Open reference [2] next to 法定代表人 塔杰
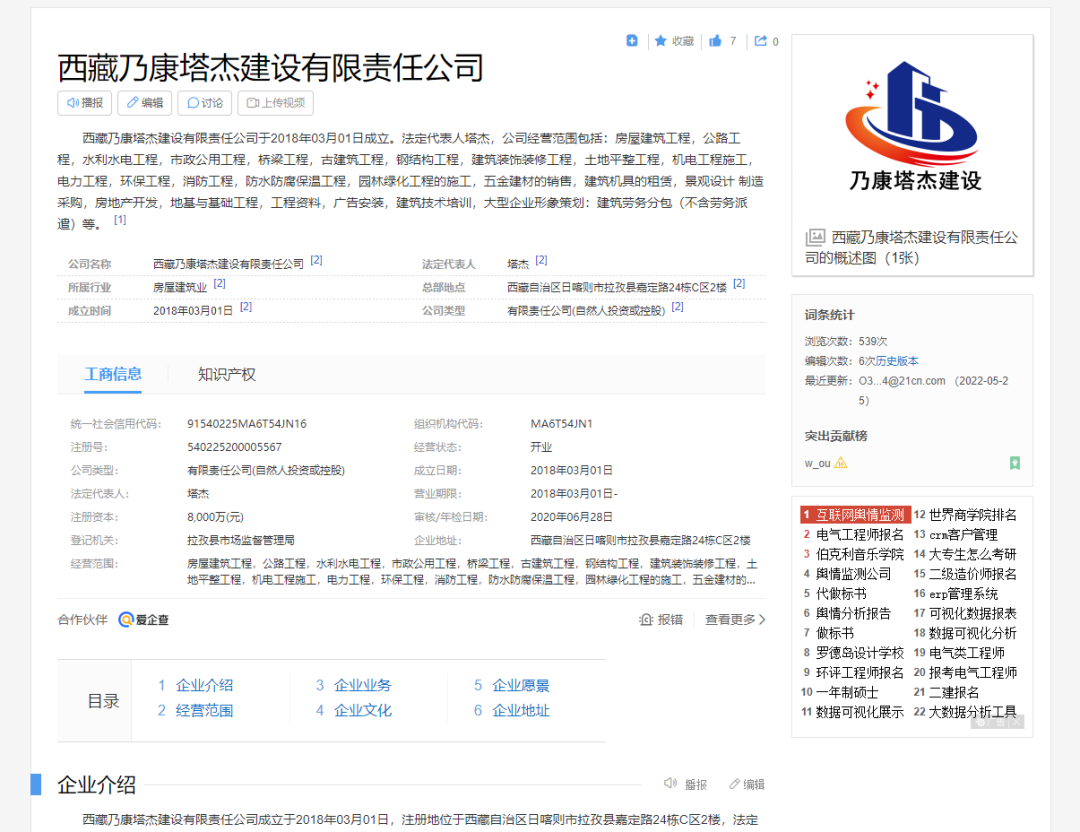Viewport: 1080px width, 832px height. [x=541, y=260]
